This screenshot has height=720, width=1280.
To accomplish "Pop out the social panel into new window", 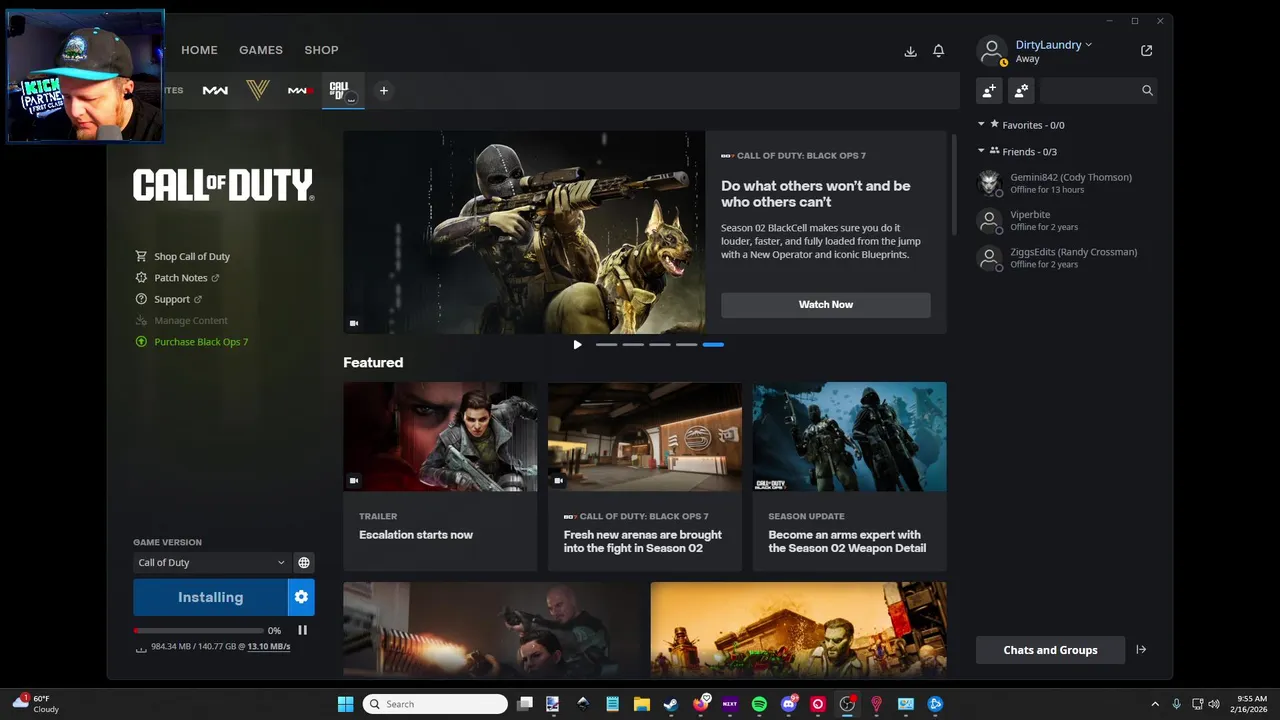I will [1146, 50].
